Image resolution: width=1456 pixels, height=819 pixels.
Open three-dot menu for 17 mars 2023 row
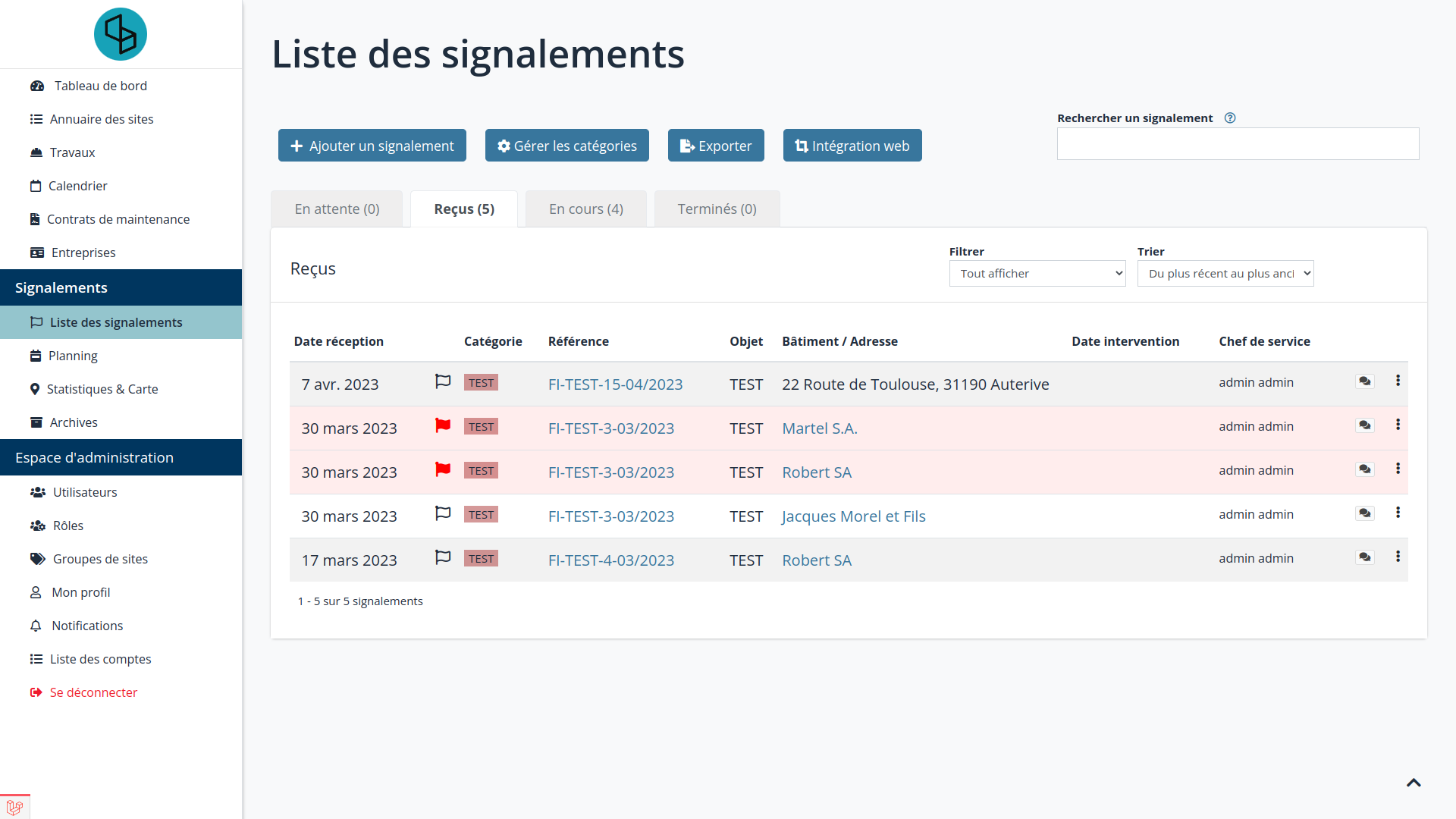tap(1398, 557)
